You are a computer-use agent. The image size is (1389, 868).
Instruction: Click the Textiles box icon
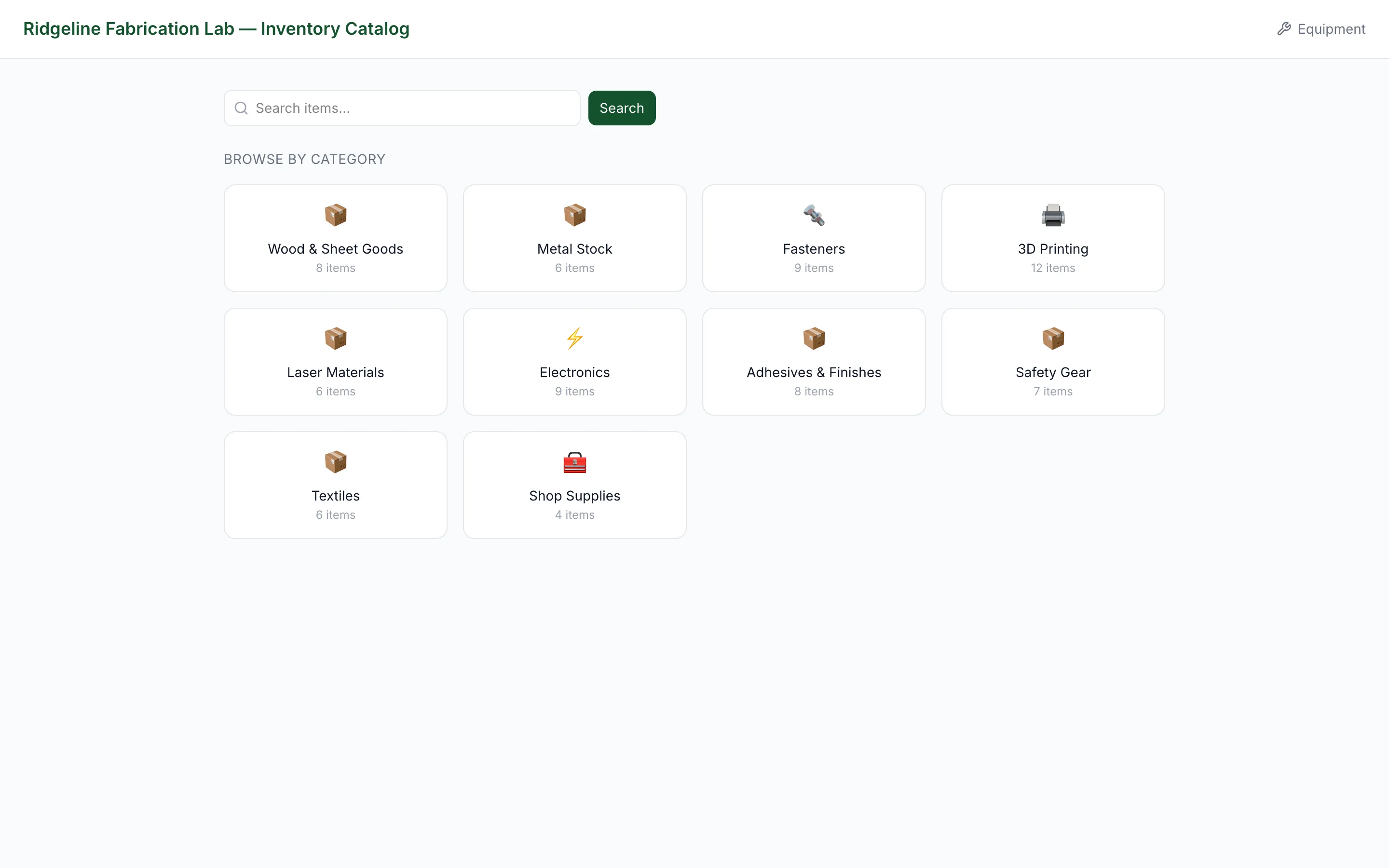coord(335,462)
